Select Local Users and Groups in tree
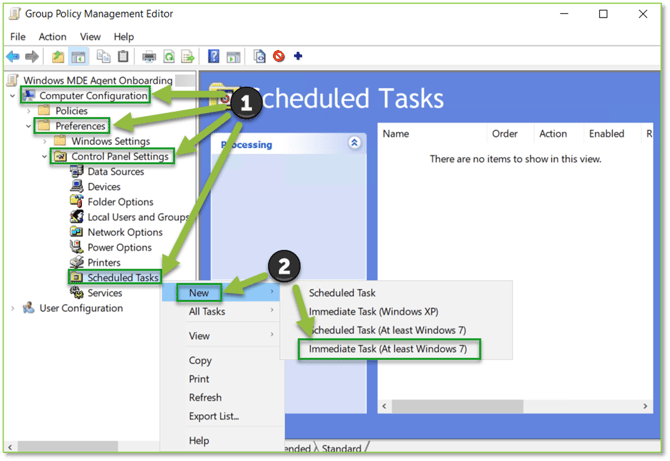 pyautogui.click(x=137, y=217)
